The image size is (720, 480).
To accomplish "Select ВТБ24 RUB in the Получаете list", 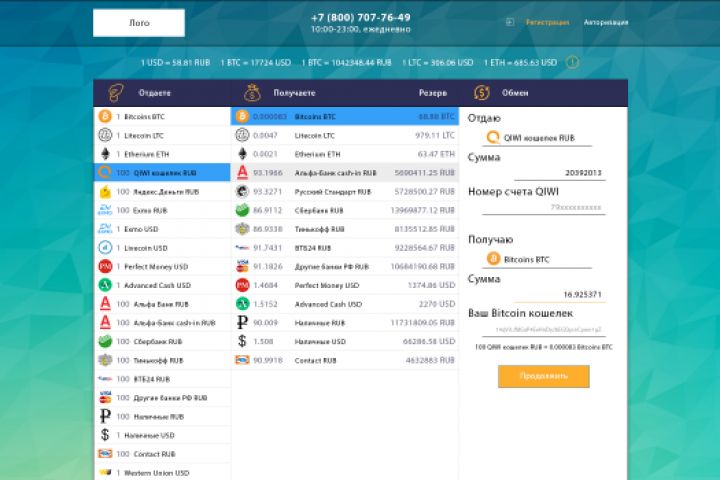I will 344,248.
